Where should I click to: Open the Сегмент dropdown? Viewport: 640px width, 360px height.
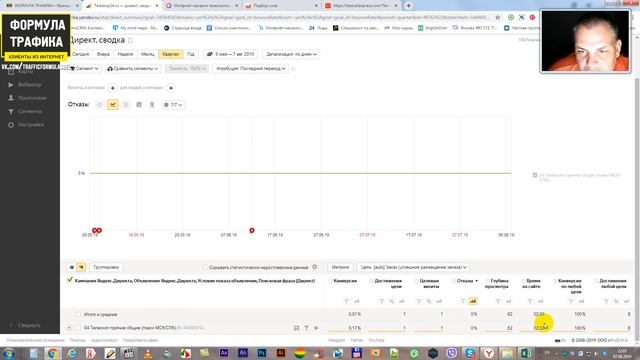click(x=84, y=69)
